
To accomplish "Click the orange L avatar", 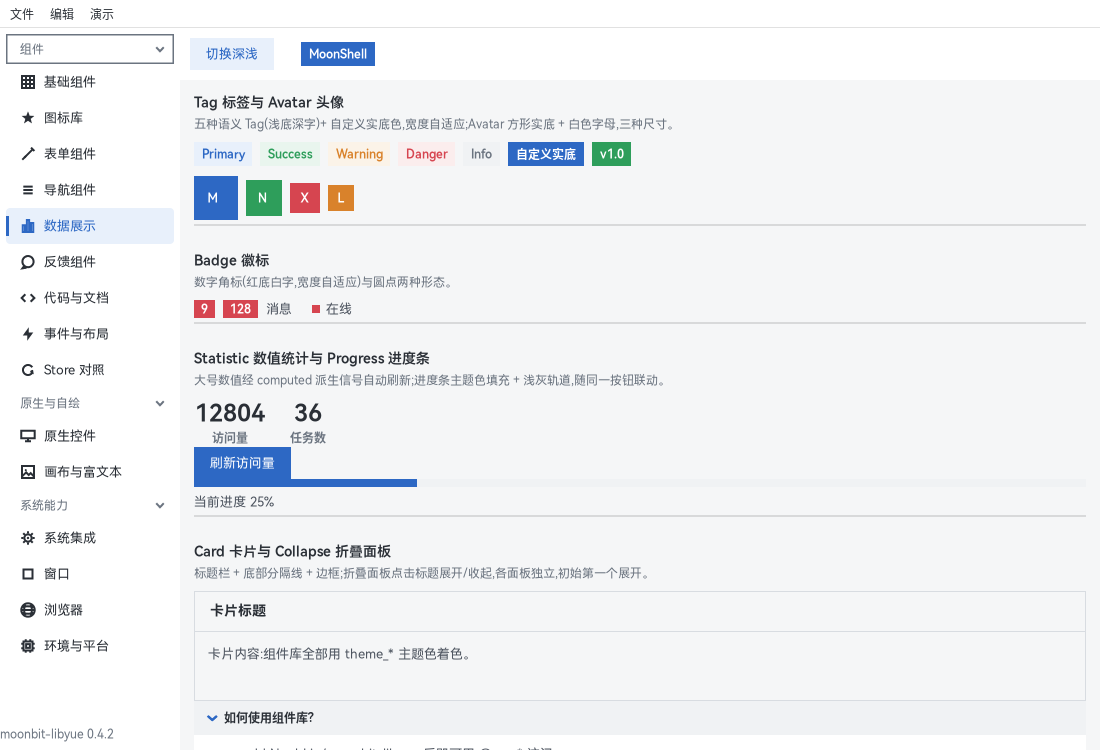I will click(x=341, y=198).
